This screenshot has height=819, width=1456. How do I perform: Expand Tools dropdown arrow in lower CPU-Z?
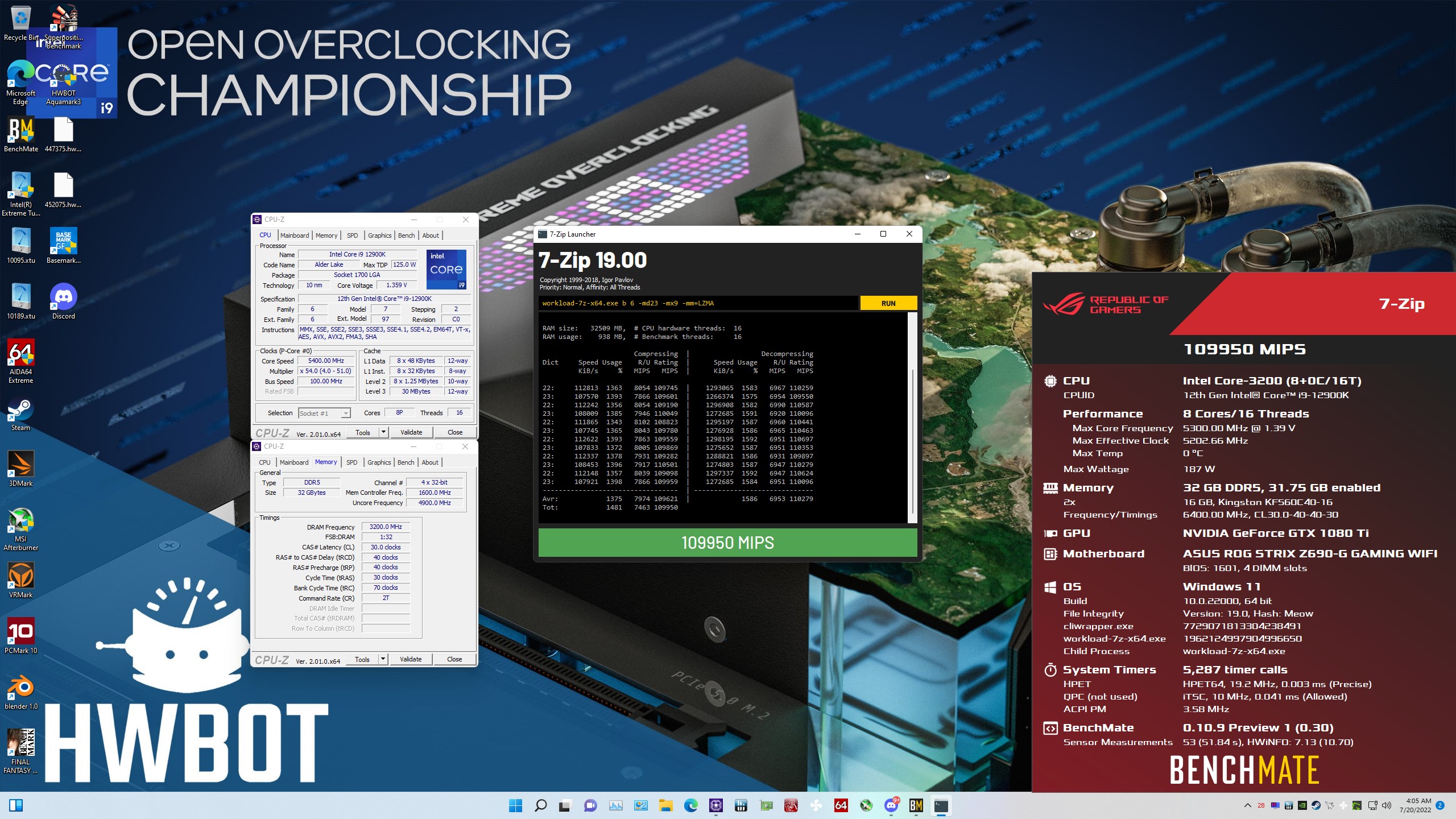tap(383, 659)
